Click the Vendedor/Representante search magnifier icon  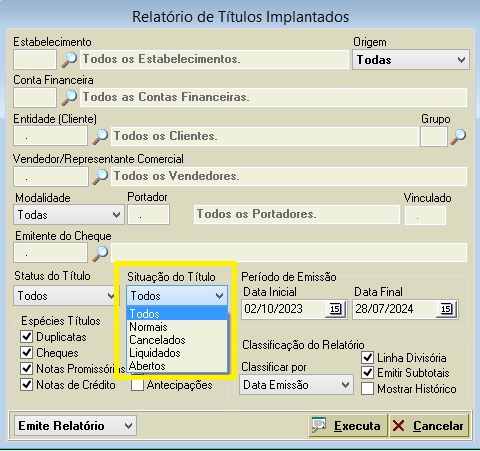click(x=100, y=176)
